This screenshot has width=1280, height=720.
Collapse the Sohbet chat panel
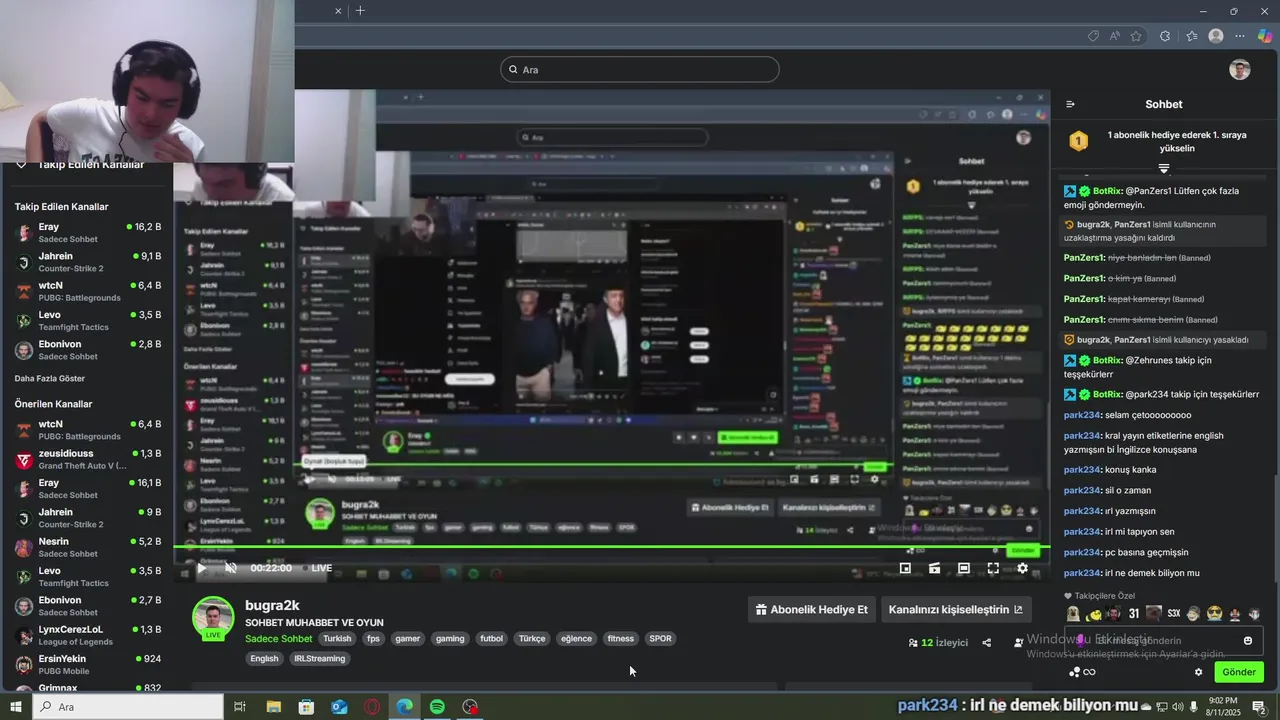(1070, 104)
